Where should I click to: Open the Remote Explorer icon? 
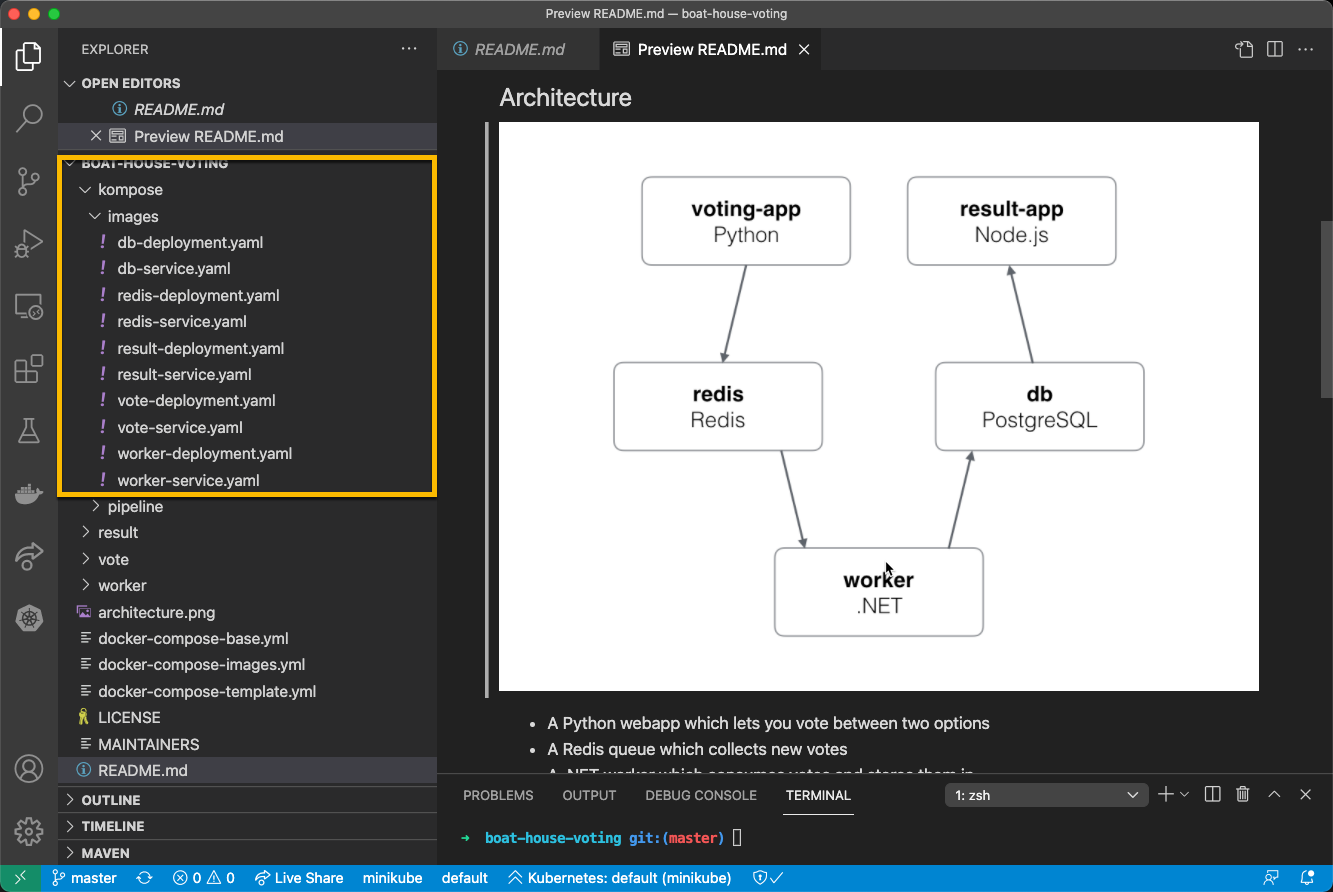coord(28,306)
